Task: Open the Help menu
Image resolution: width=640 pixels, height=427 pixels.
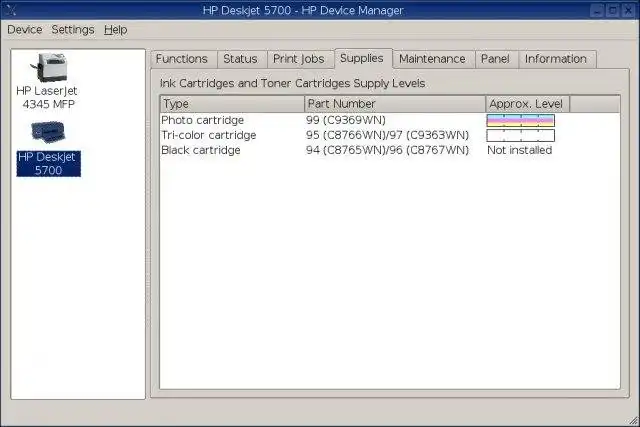Action: click(116, 30)
